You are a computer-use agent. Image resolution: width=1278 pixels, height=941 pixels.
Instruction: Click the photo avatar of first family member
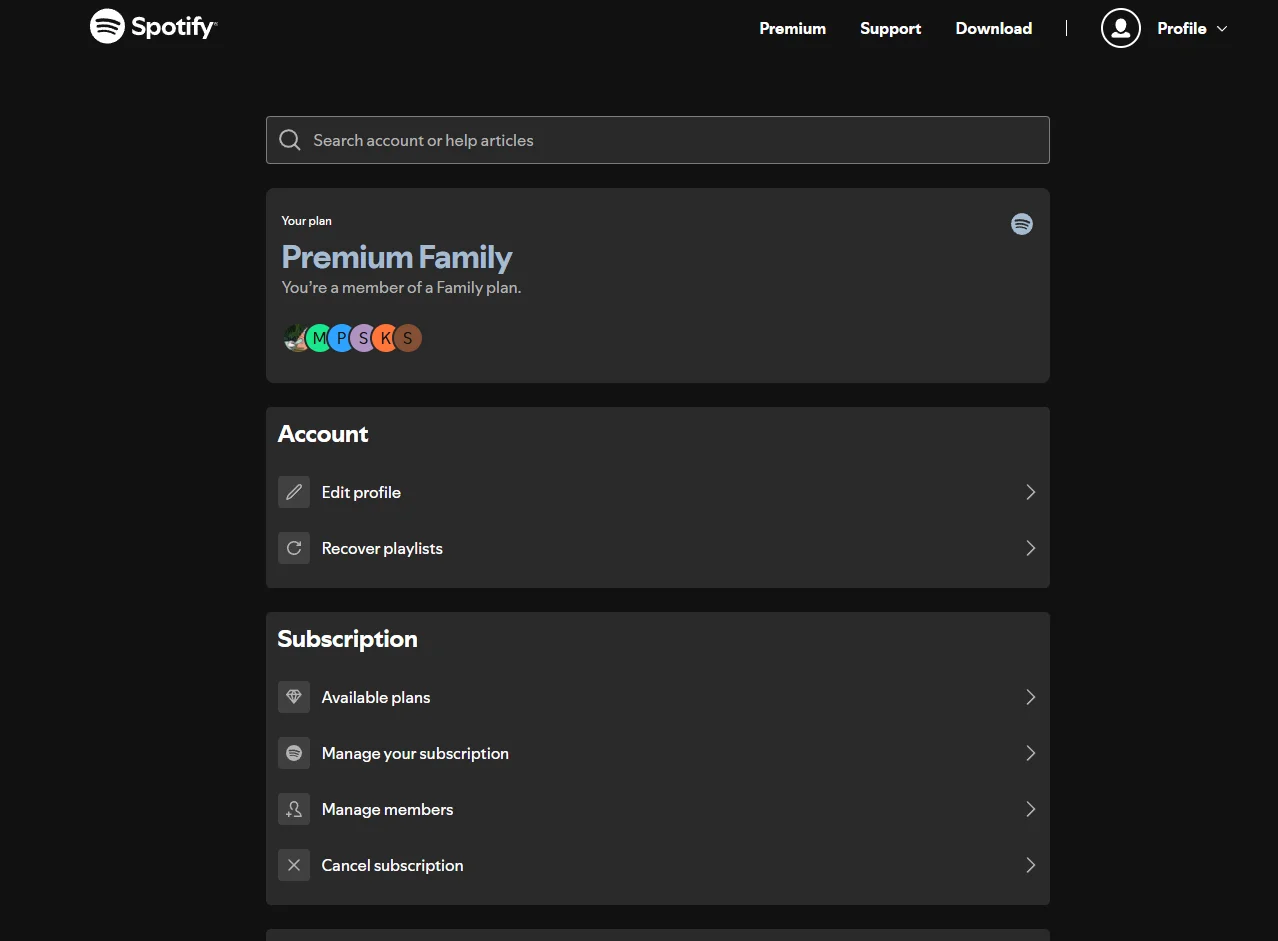click(294, 338)
